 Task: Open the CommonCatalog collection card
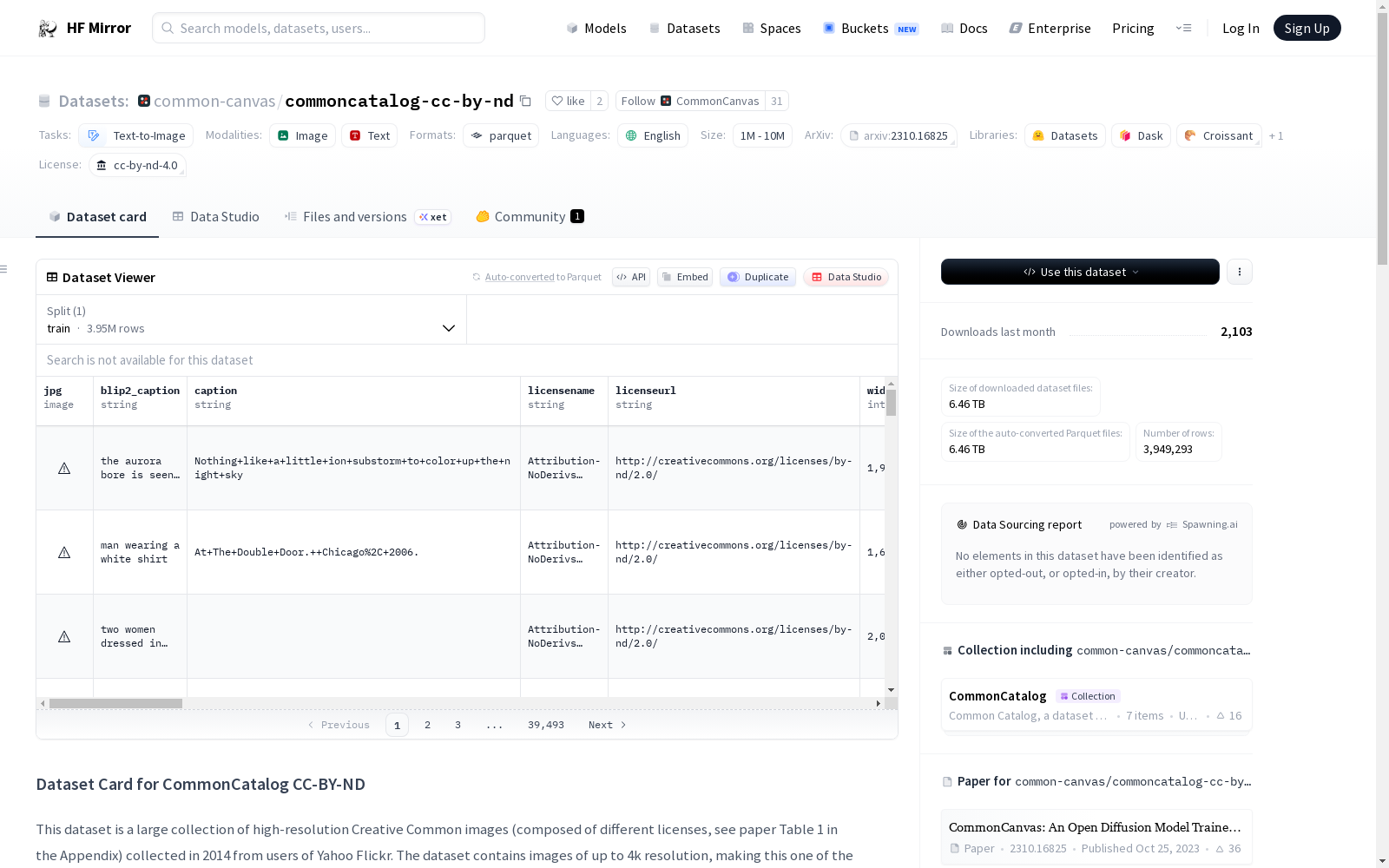1096,705
